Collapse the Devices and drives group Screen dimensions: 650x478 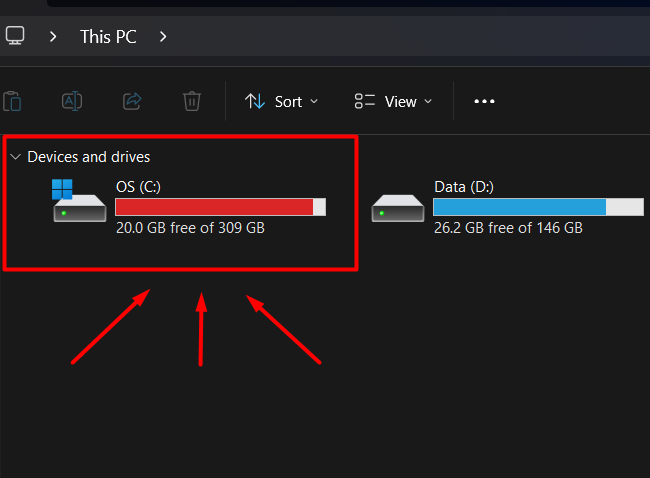coord(15,157)
